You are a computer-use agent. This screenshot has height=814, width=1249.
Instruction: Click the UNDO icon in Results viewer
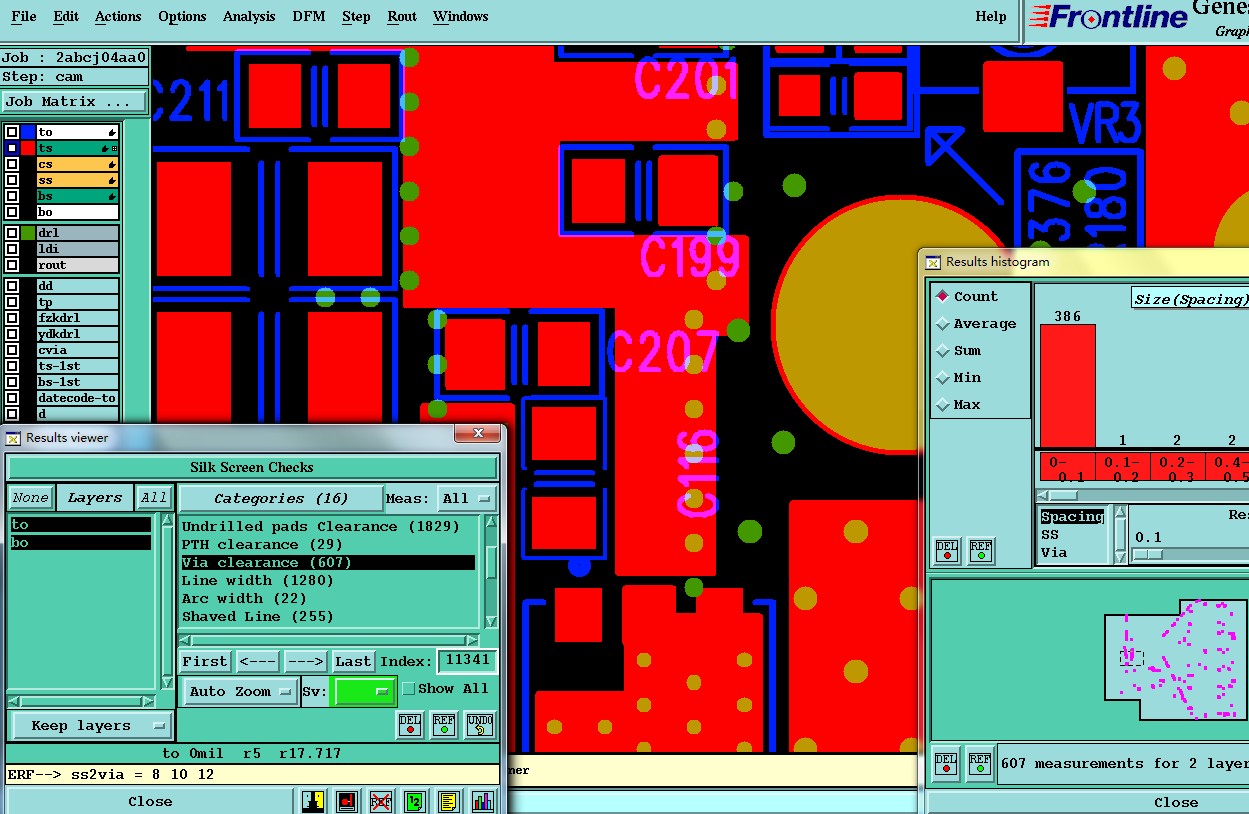[480, 725]
